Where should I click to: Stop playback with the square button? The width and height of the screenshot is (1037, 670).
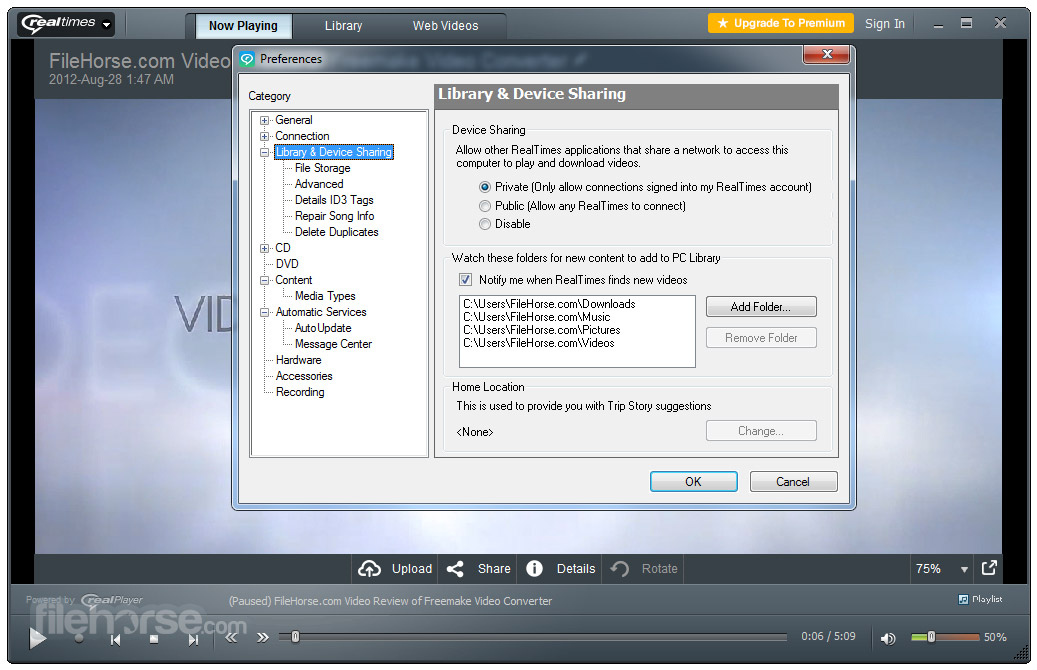tap(153, 639)
